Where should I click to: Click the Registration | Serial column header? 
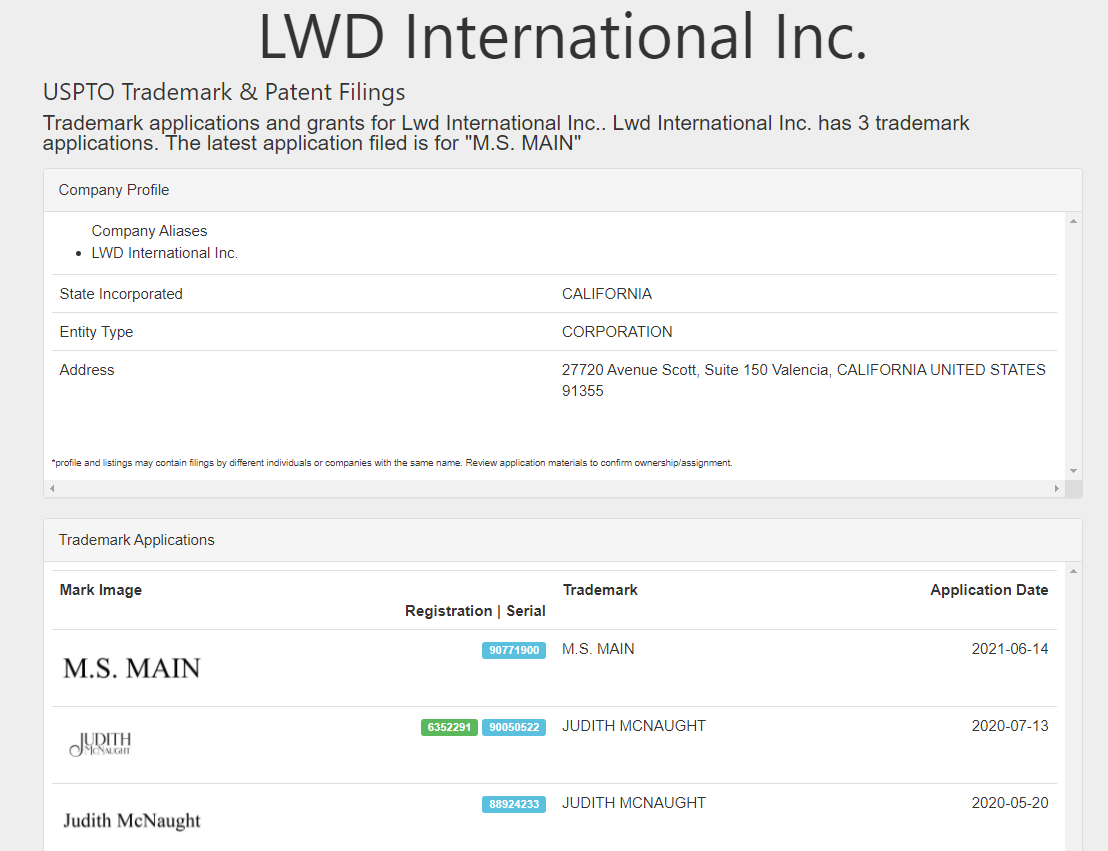[x=475, y=611]
